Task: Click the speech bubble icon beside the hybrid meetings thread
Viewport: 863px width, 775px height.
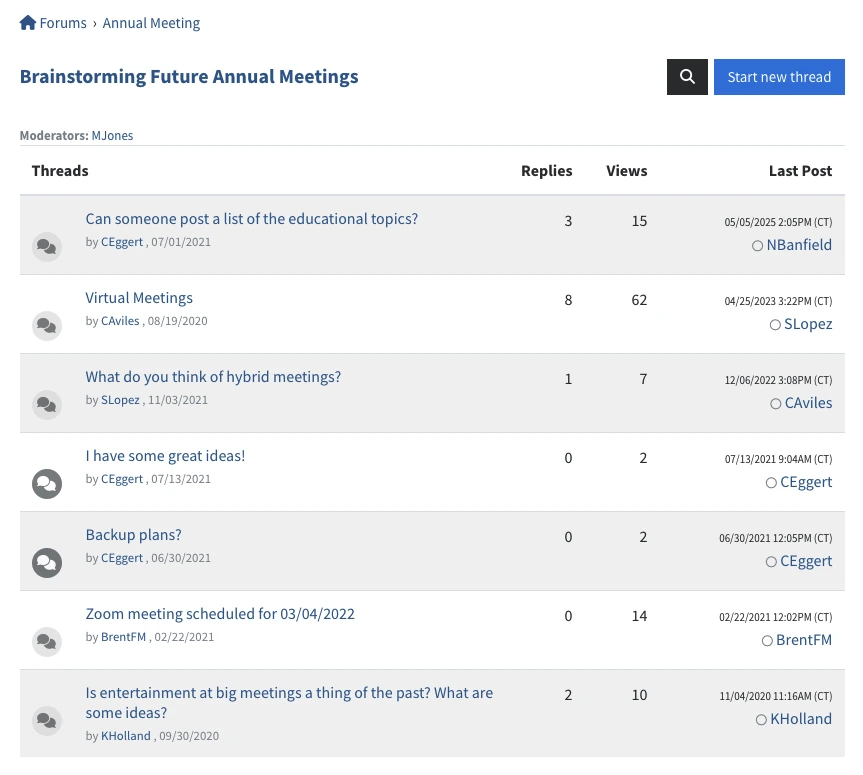Action: (x=47, y=405)
